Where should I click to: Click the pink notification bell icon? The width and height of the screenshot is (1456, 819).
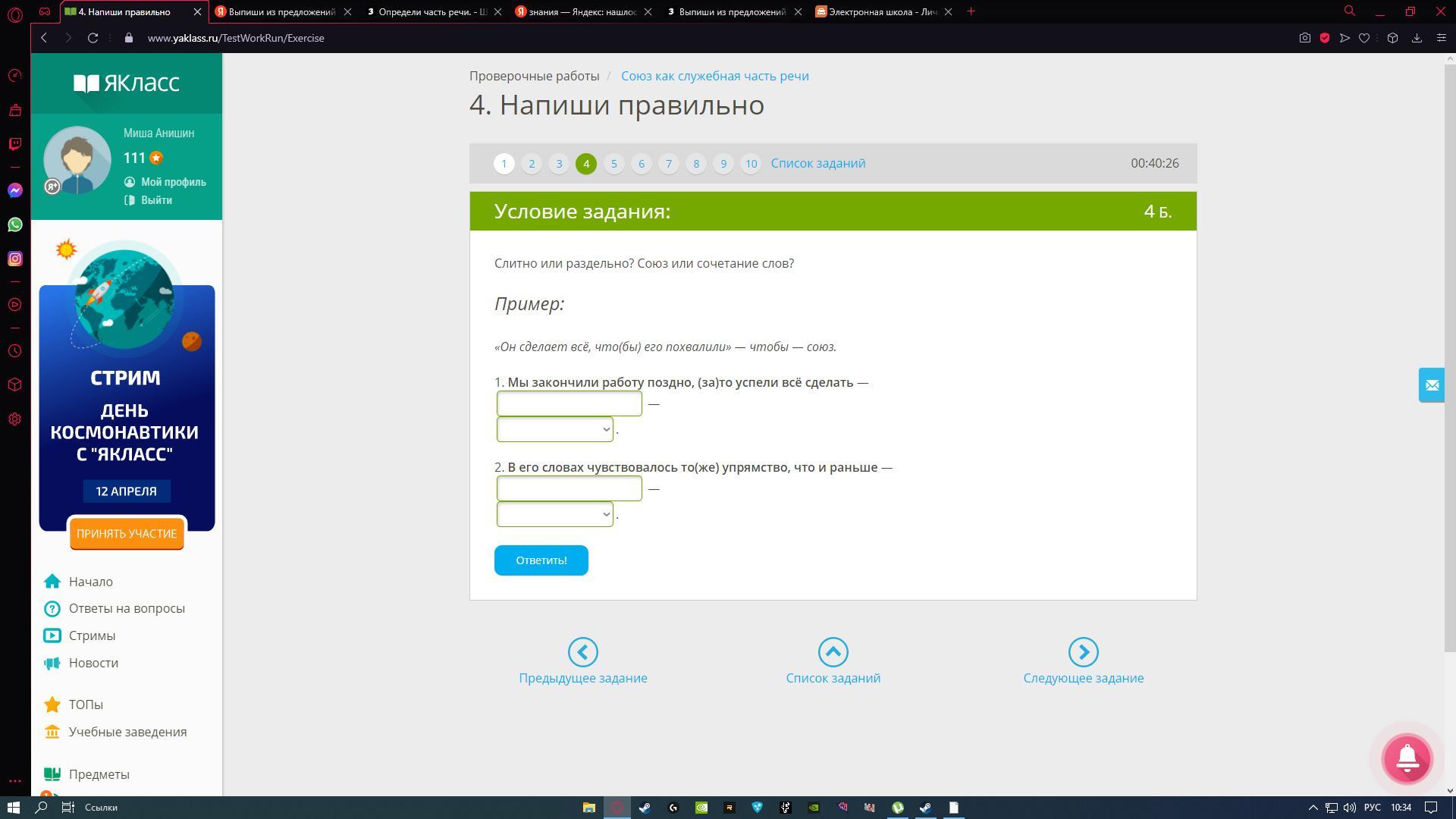coord(1407,758)
